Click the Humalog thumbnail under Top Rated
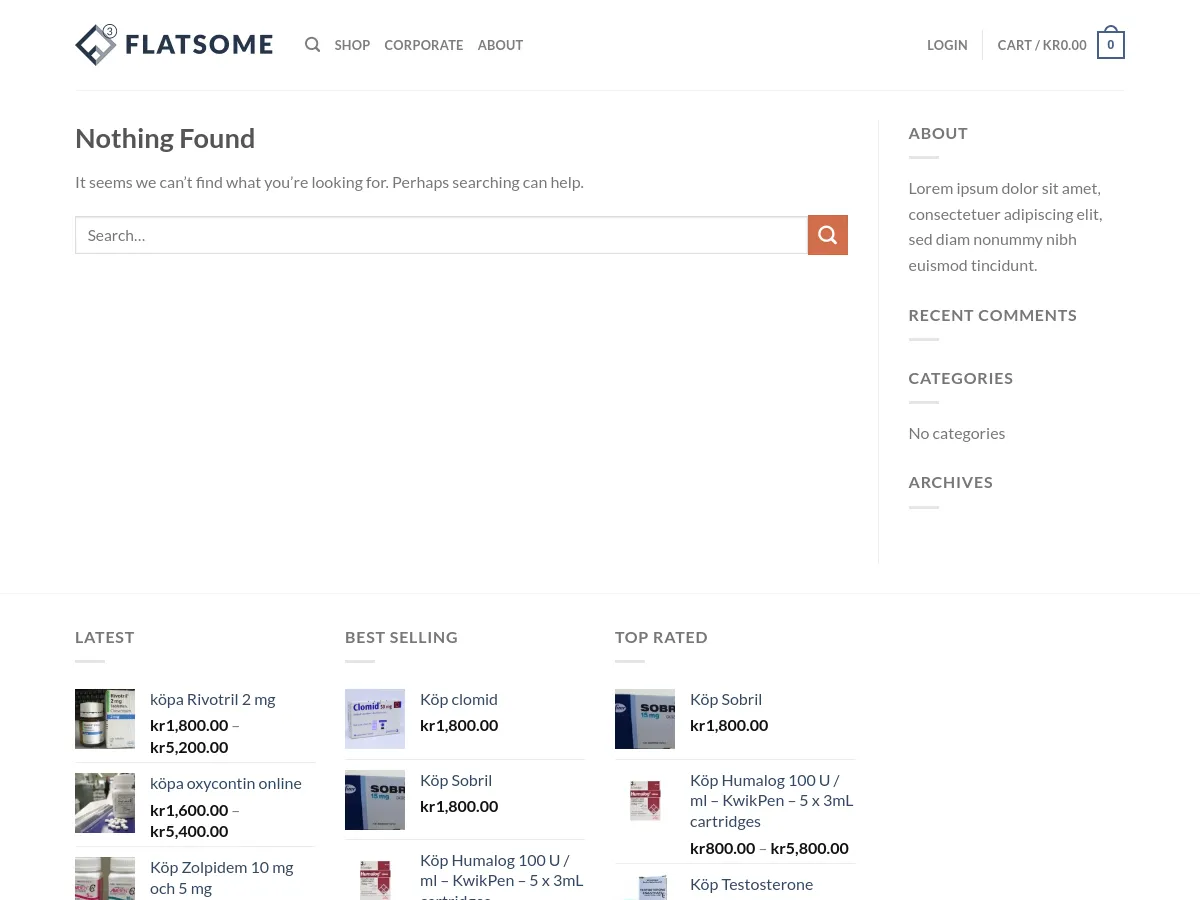1200x900 pixels. click(645, 800)
